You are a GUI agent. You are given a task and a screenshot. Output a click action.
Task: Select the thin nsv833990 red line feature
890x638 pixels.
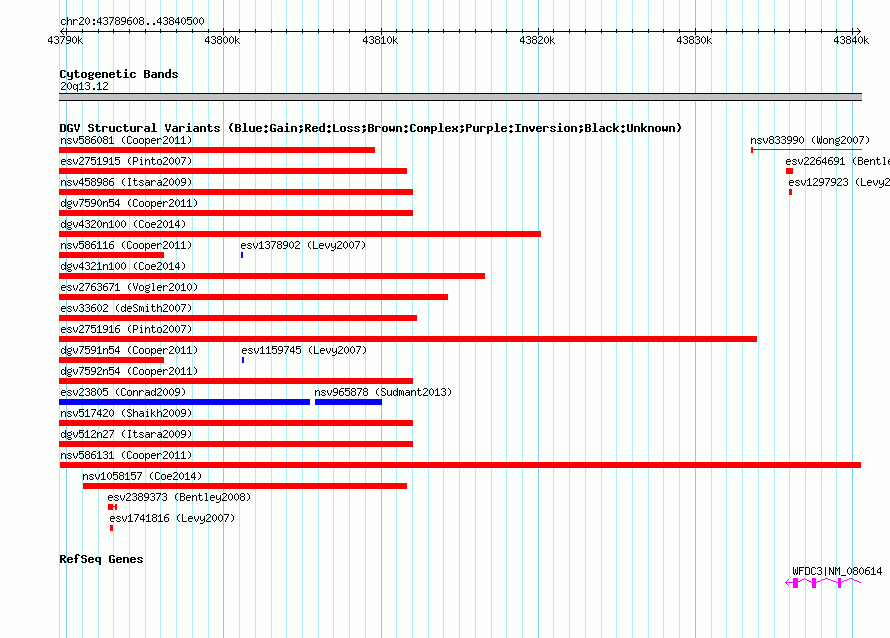[x=807, y=150]
